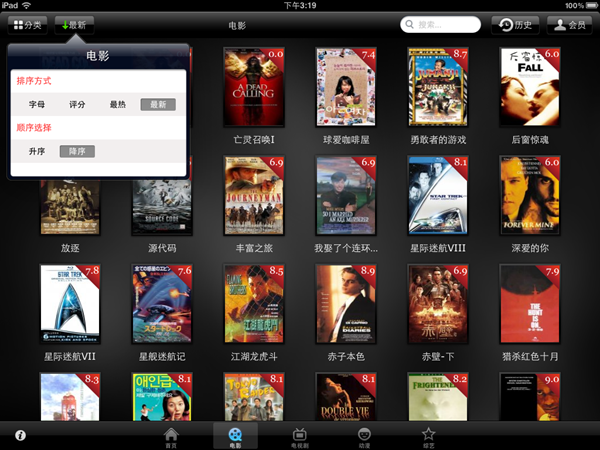Toggle the 最新 sort dropdown button
600x450 pixels.
74,25
